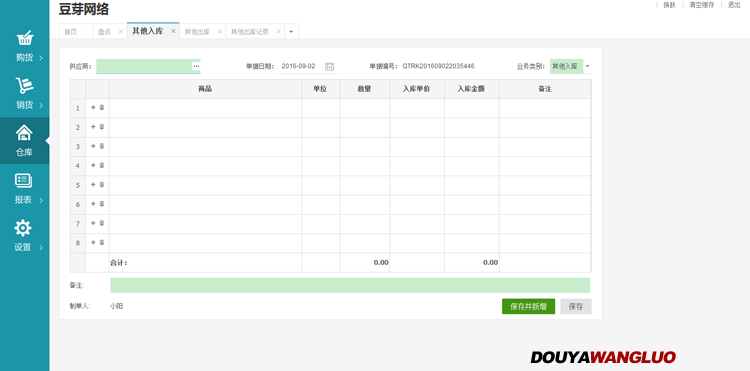Switch to the 盘点 tab
Image resolution: width=750 pixels, height=371 pixels.
point(104,32)
